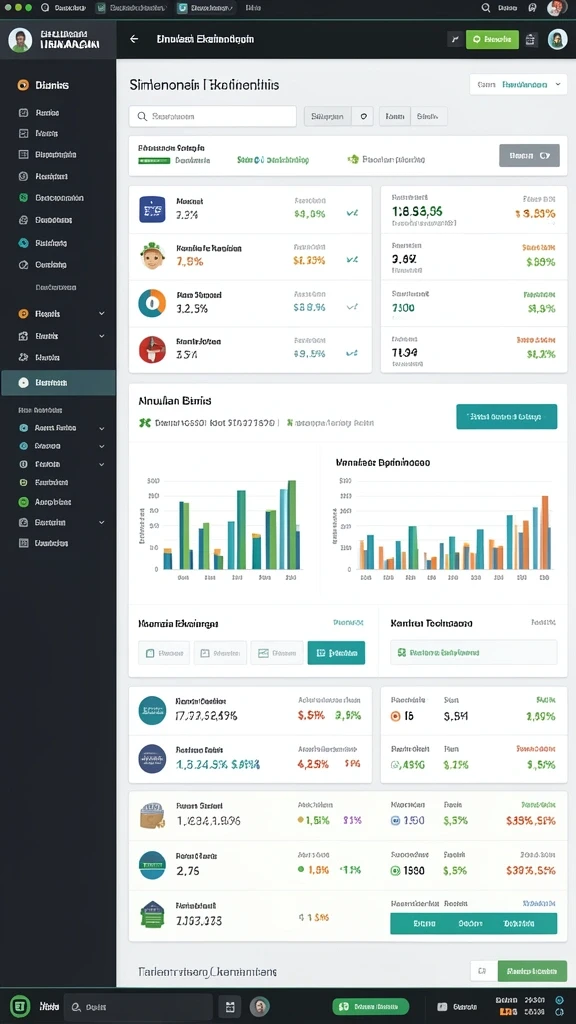
Task: Toggle the checkmark in the red avatar row
Action: coord(352,353)
